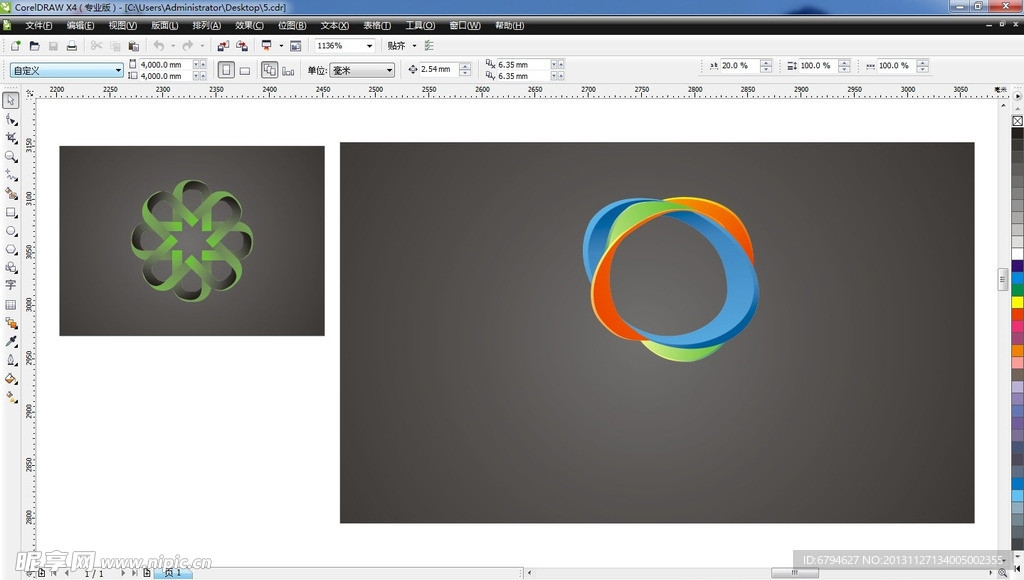
Task: Select the Pick tool in toolbox
Action: click(x=11, y=100)
